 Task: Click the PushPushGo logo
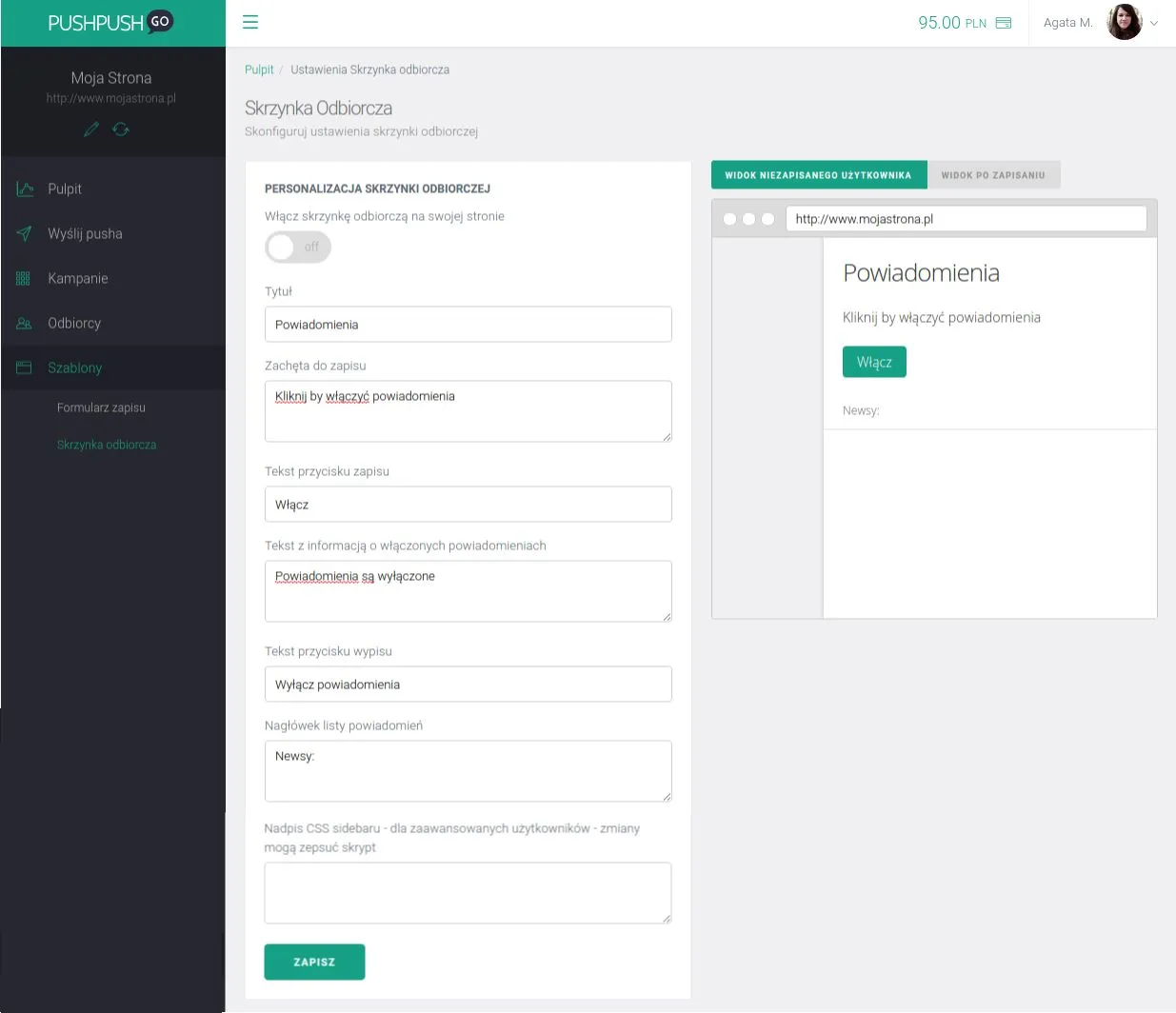tap(110, 22)
